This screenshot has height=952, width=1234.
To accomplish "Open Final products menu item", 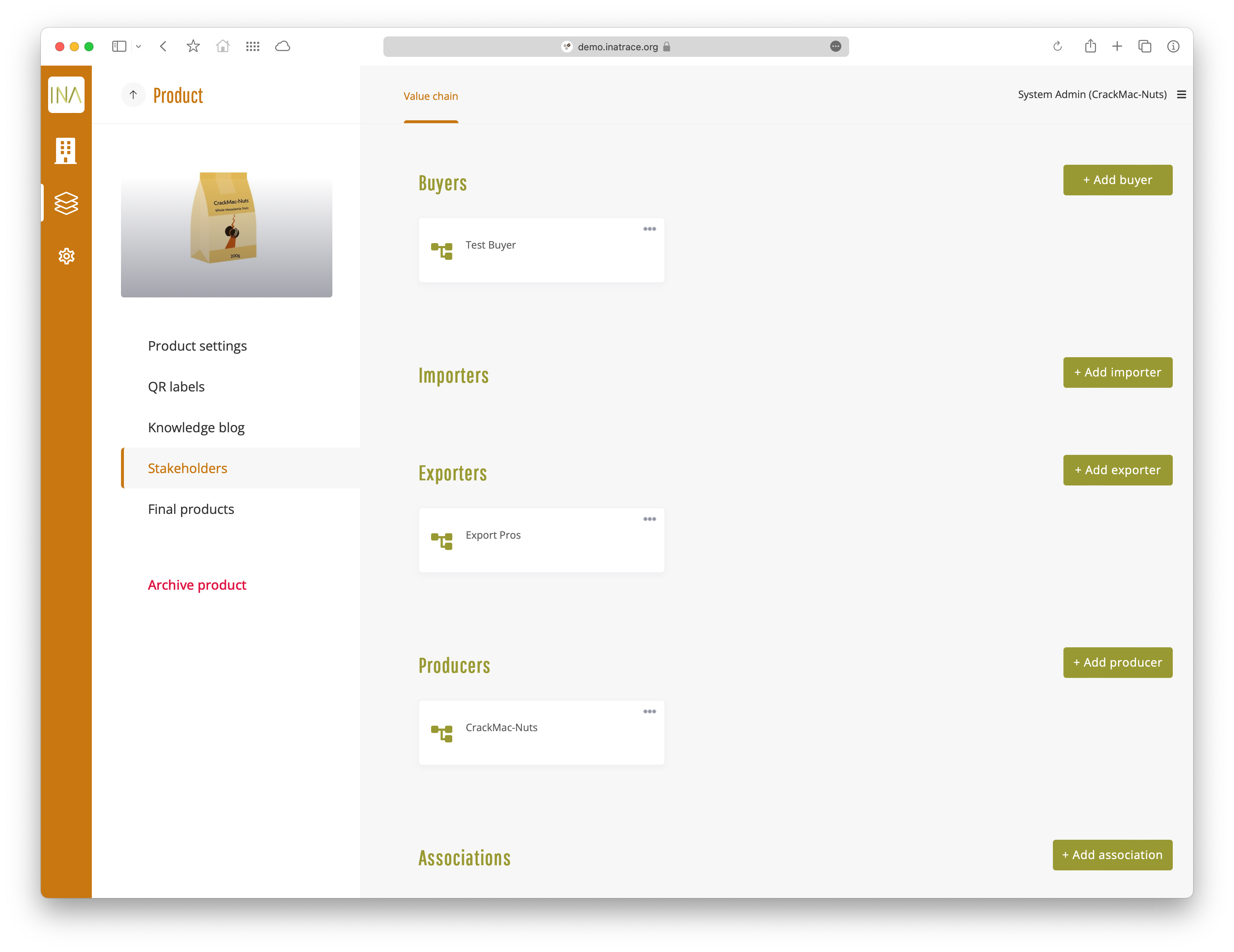I will (191, 509).
